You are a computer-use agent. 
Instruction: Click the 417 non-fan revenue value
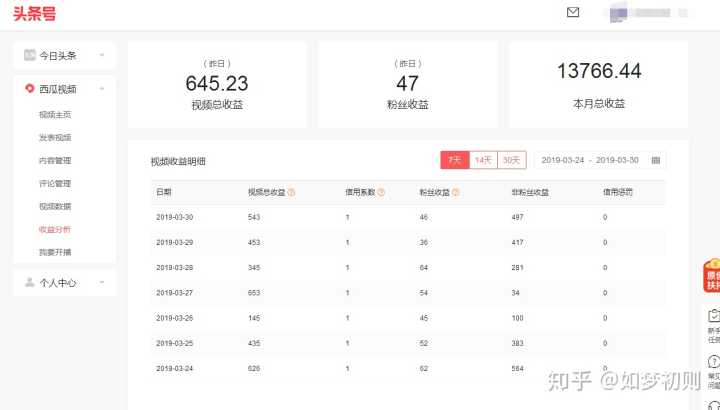(x=518, y=242)
